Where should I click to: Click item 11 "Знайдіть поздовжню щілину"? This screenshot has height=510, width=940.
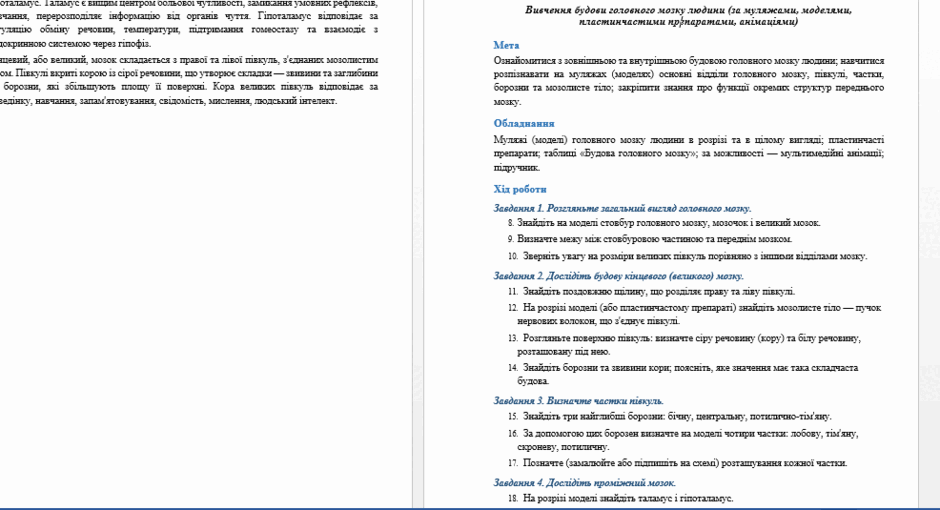point(651,291)
